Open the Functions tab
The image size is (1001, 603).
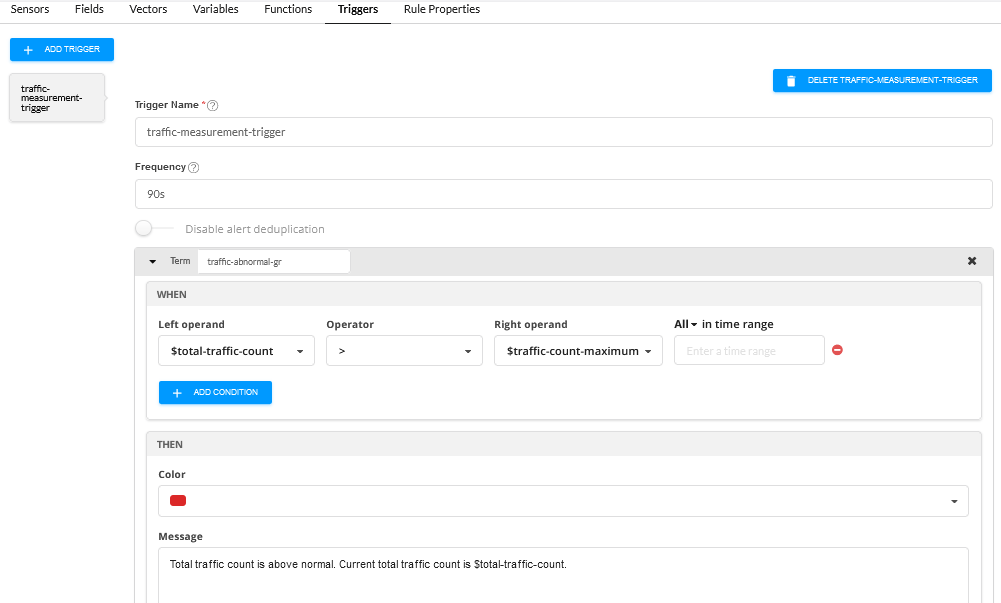[x=288, y=9]
